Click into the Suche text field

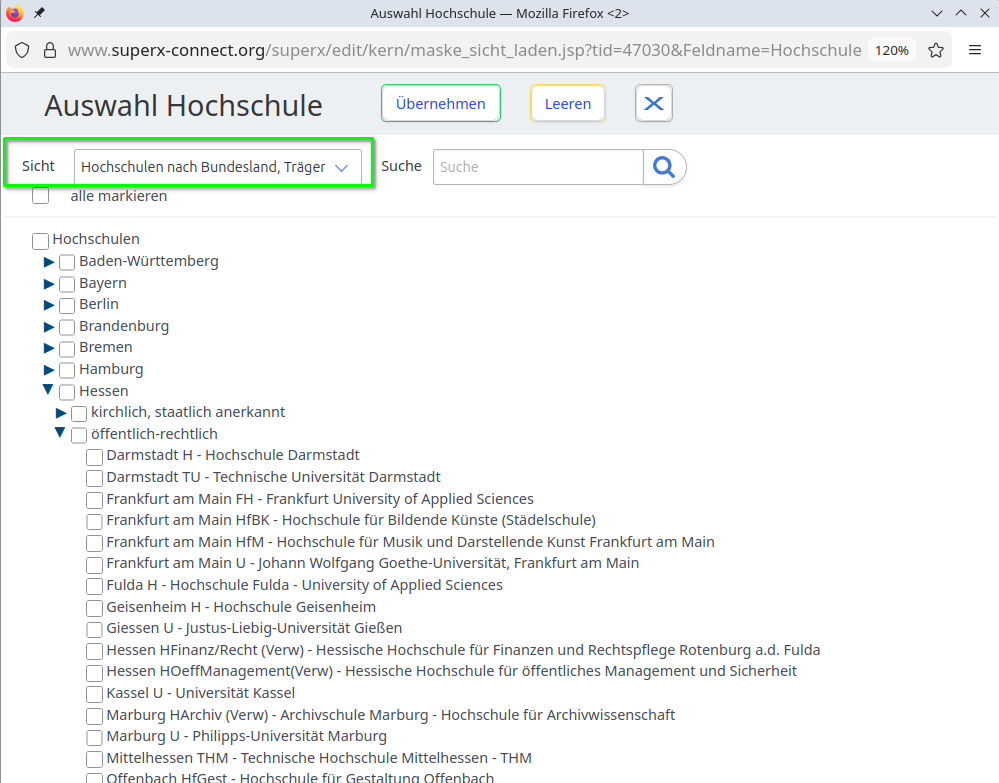[538, 167]
